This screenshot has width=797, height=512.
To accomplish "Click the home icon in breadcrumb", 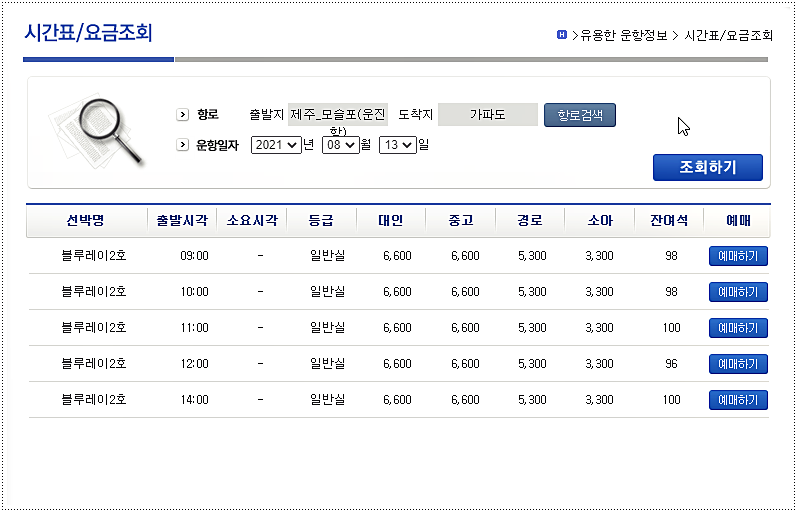I will 562,35.
